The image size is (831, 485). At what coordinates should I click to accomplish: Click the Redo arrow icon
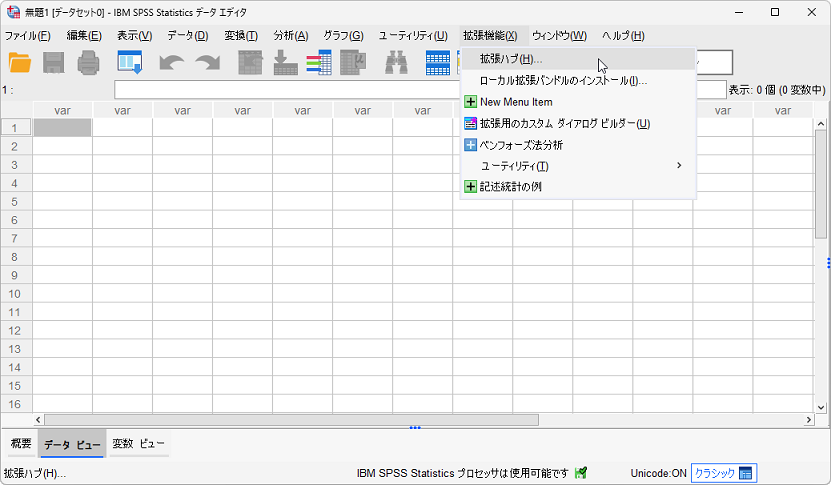tap(207, 63)
